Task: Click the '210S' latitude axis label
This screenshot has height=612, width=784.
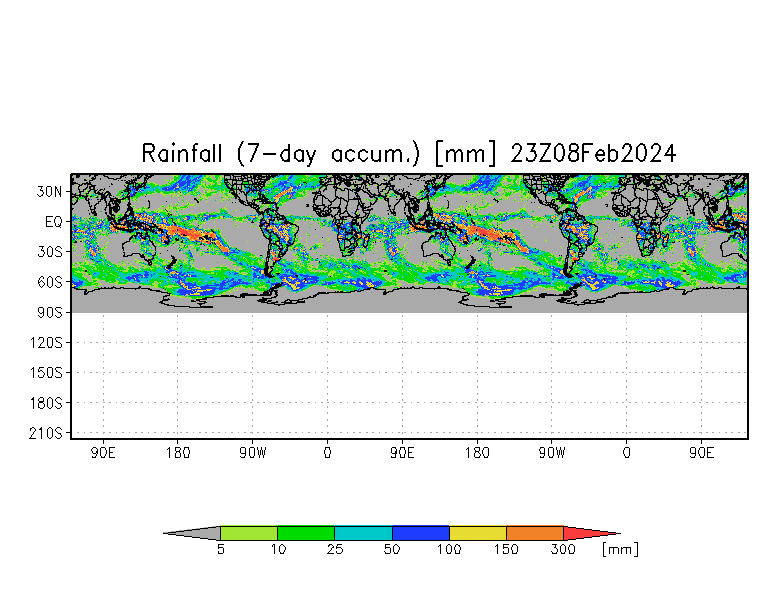Action: pyautogui.click(x=46, y=433)
